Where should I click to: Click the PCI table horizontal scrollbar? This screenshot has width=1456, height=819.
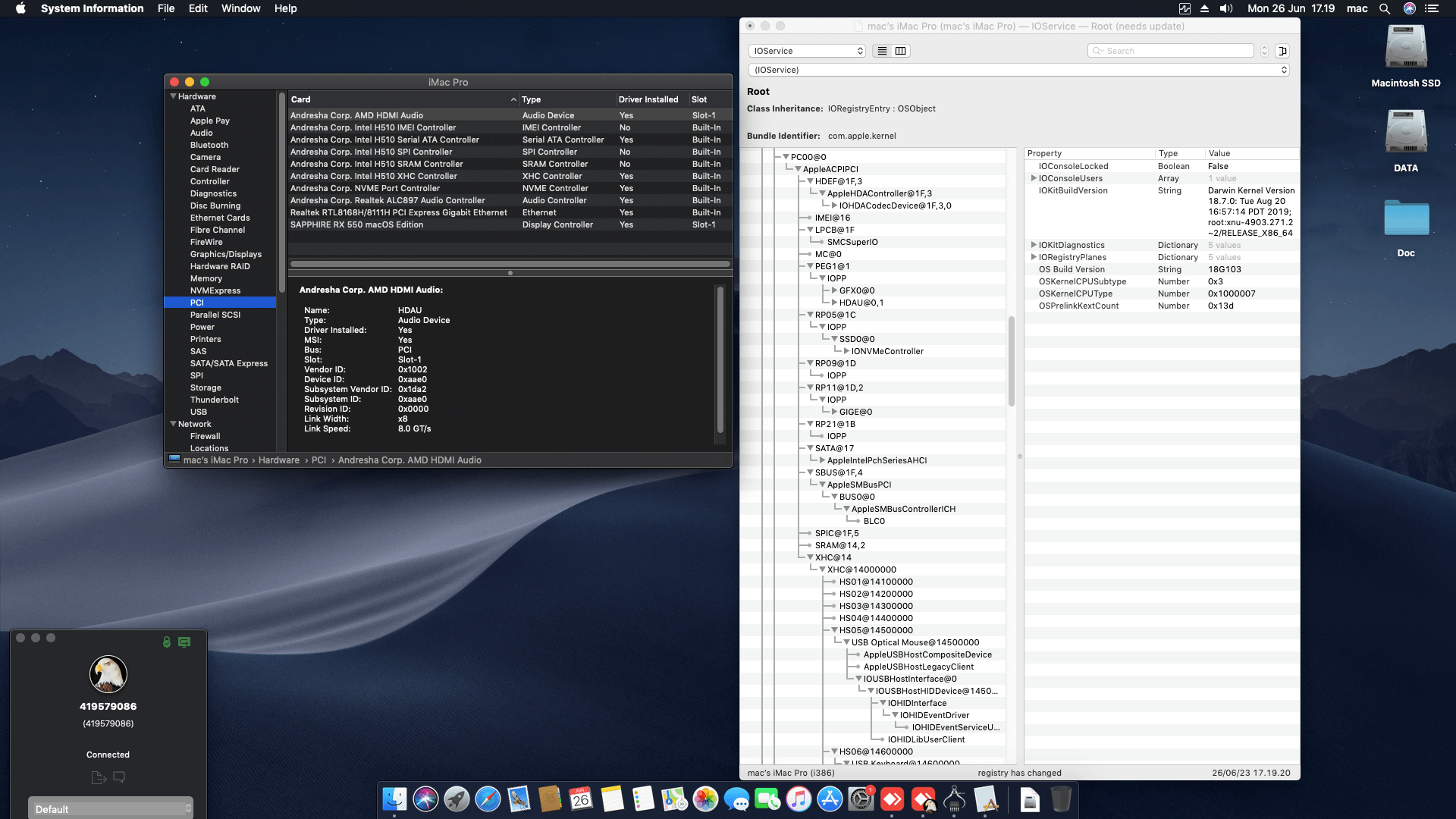[x=510, y=264]
